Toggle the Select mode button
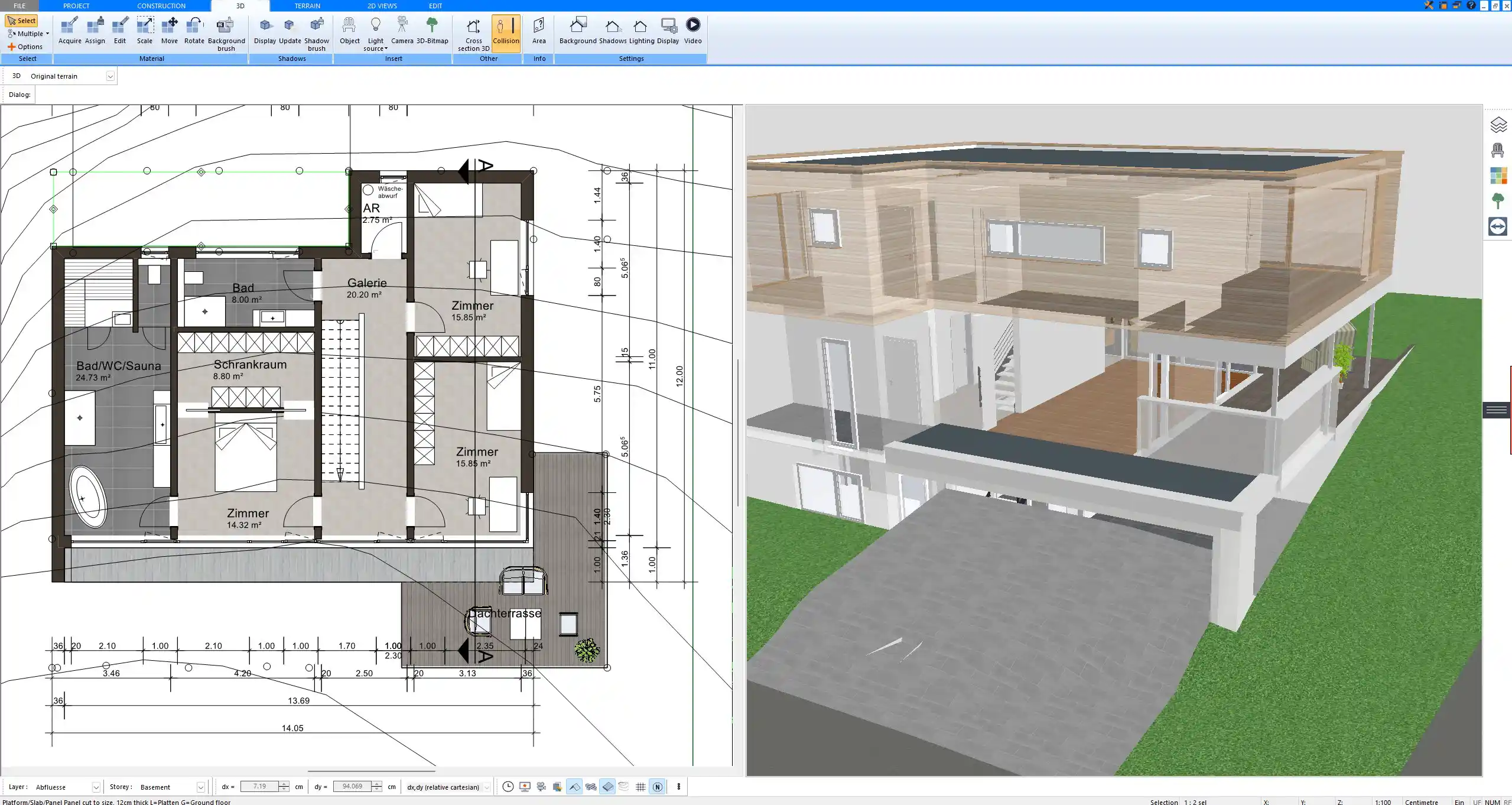 (x=21, y=21)
